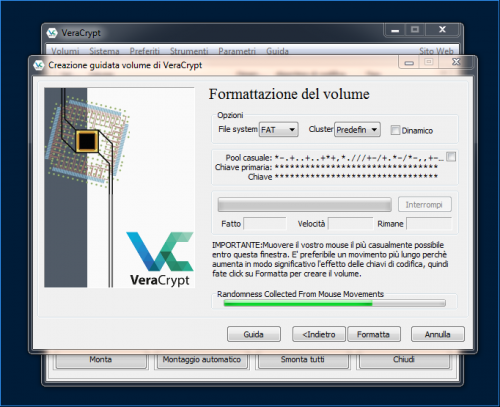Close the volume creation wizard window
The image size is (500, 407).
tap(456, 62)
